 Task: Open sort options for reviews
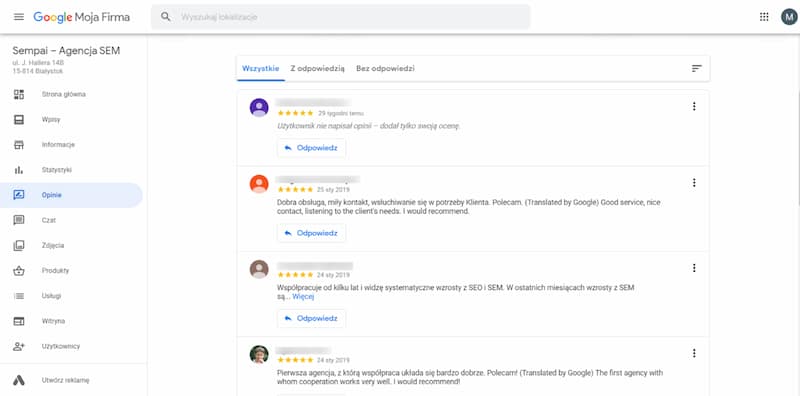(696, 68)
